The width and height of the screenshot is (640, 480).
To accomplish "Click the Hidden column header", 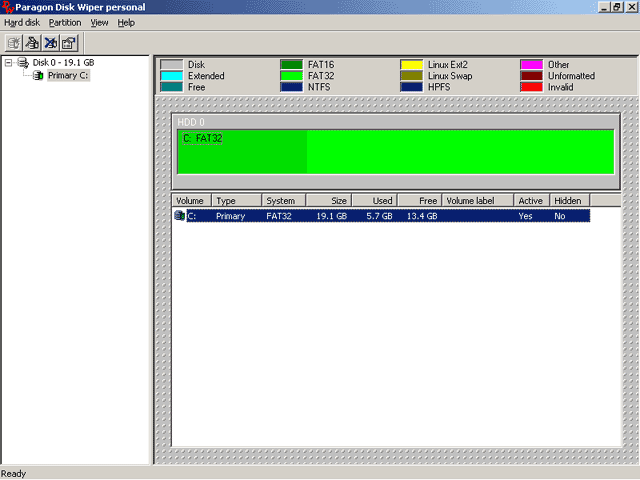I will point(570,201).
